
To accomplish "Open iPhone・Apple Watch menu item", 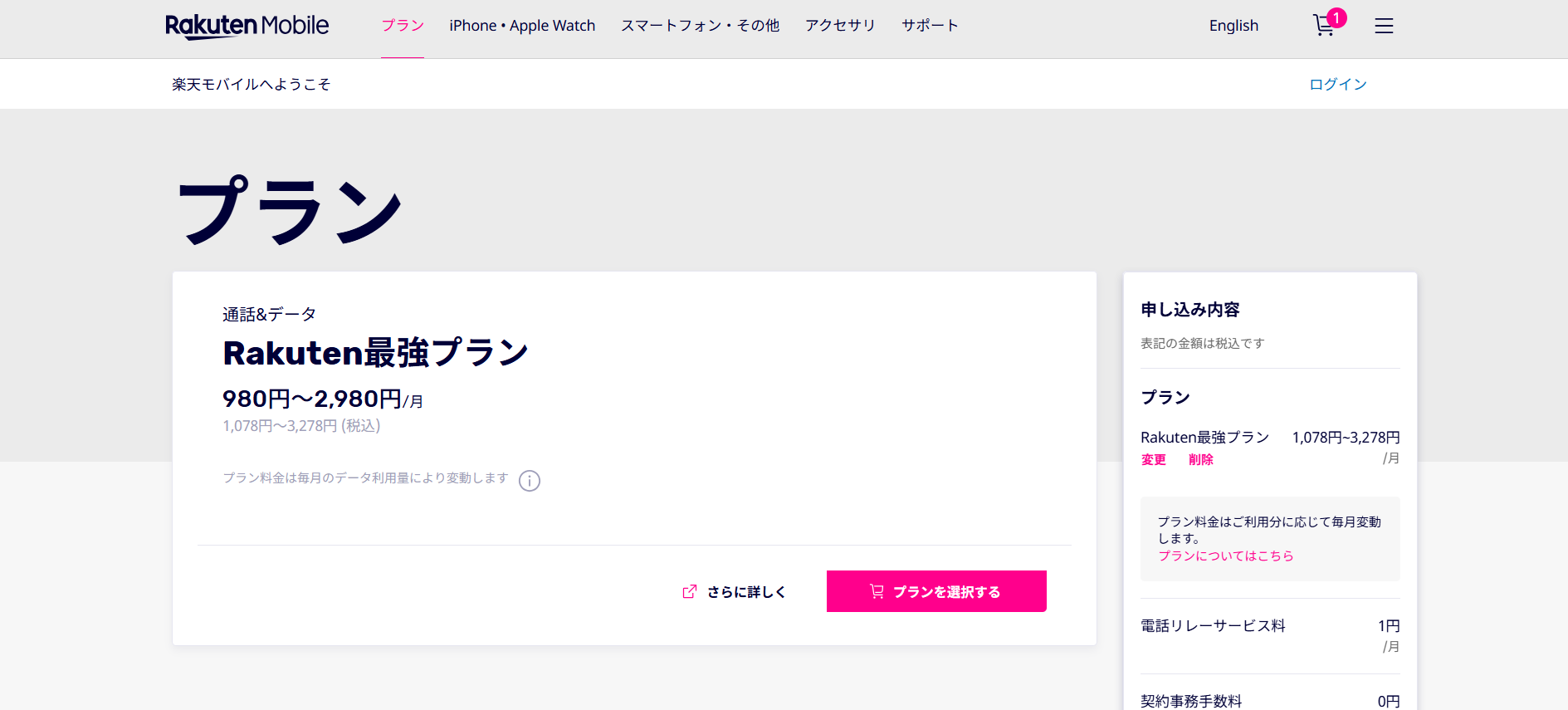I will click(522, 26).
